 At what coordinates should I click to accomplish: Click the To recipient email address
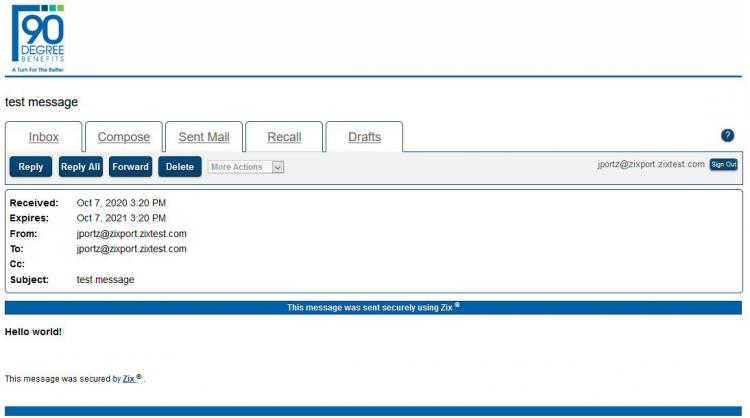[x=132, y=249]
